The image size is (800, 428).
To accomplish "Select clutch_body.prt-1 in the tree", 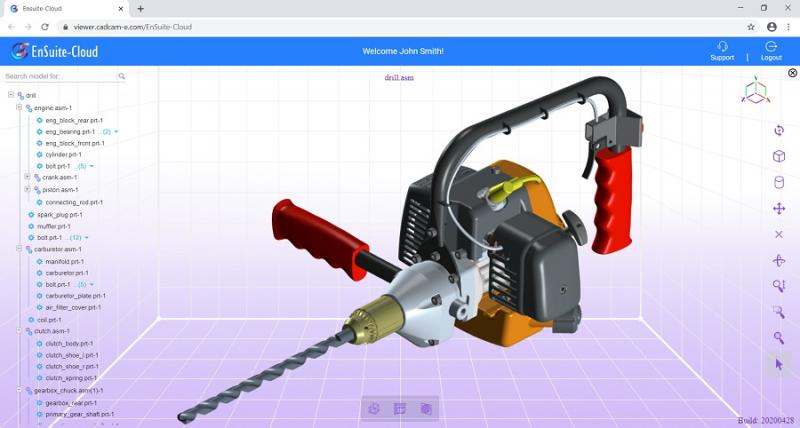I will [69, 344].
